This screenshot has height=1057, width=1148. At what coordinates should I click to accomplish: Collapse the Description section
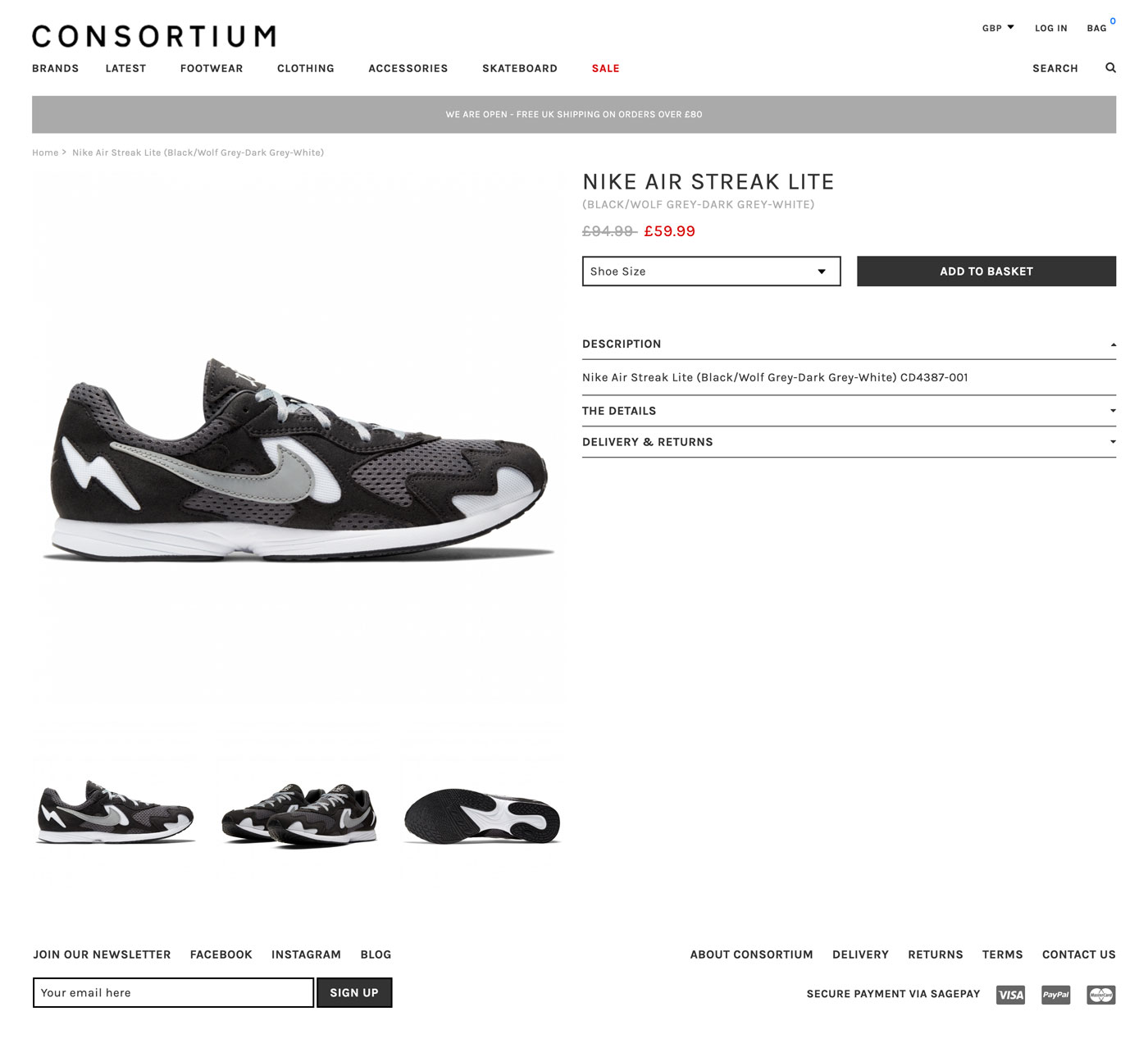click(849, 344)
